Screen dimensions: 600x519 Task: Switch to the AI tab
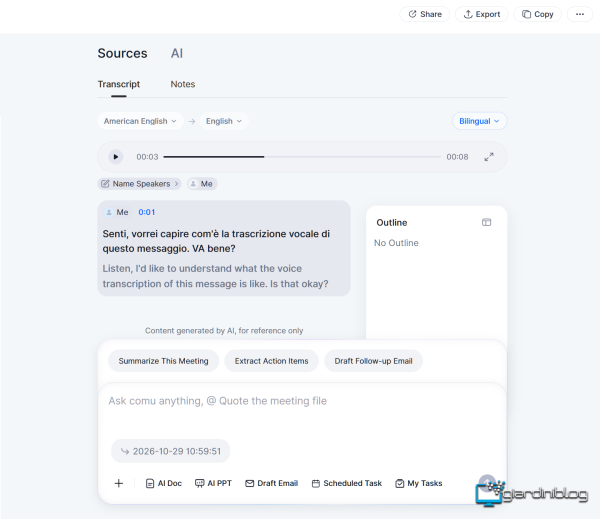tap(177, 53)
